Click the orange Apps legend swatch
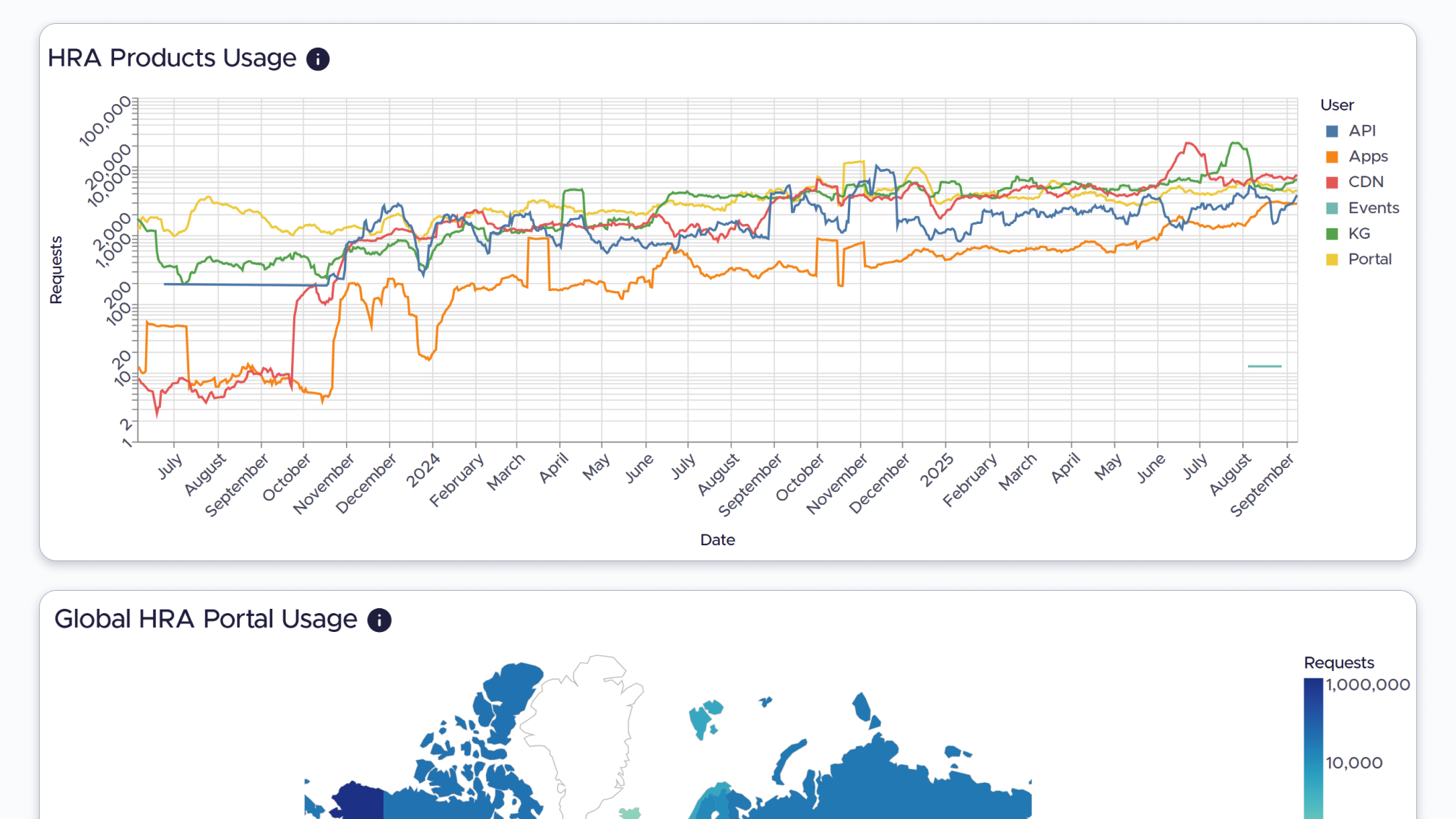The image size is (1456, 819). 1332,157
